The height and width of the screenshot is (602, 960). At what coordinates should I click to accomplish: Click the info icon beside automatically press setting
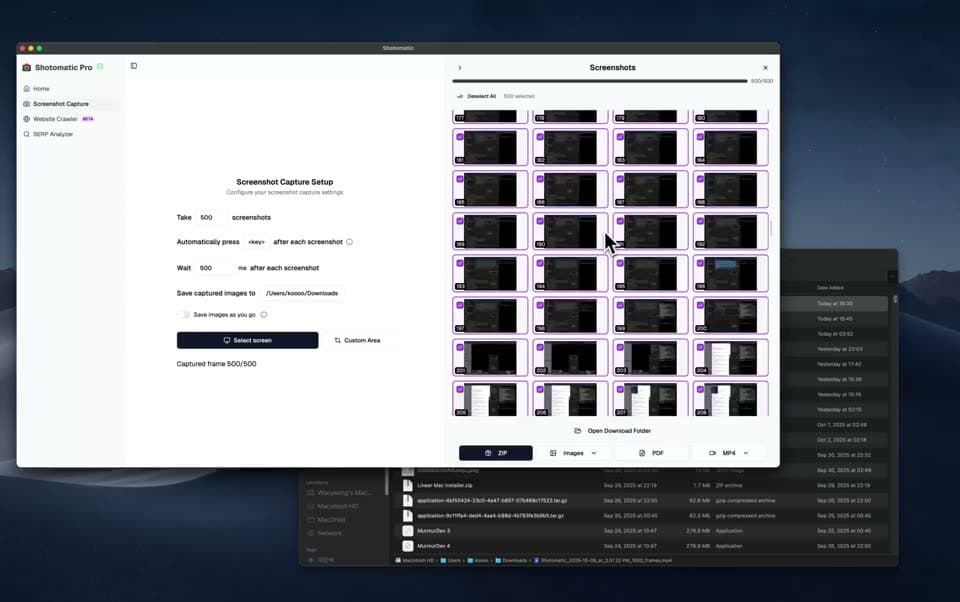349,241
